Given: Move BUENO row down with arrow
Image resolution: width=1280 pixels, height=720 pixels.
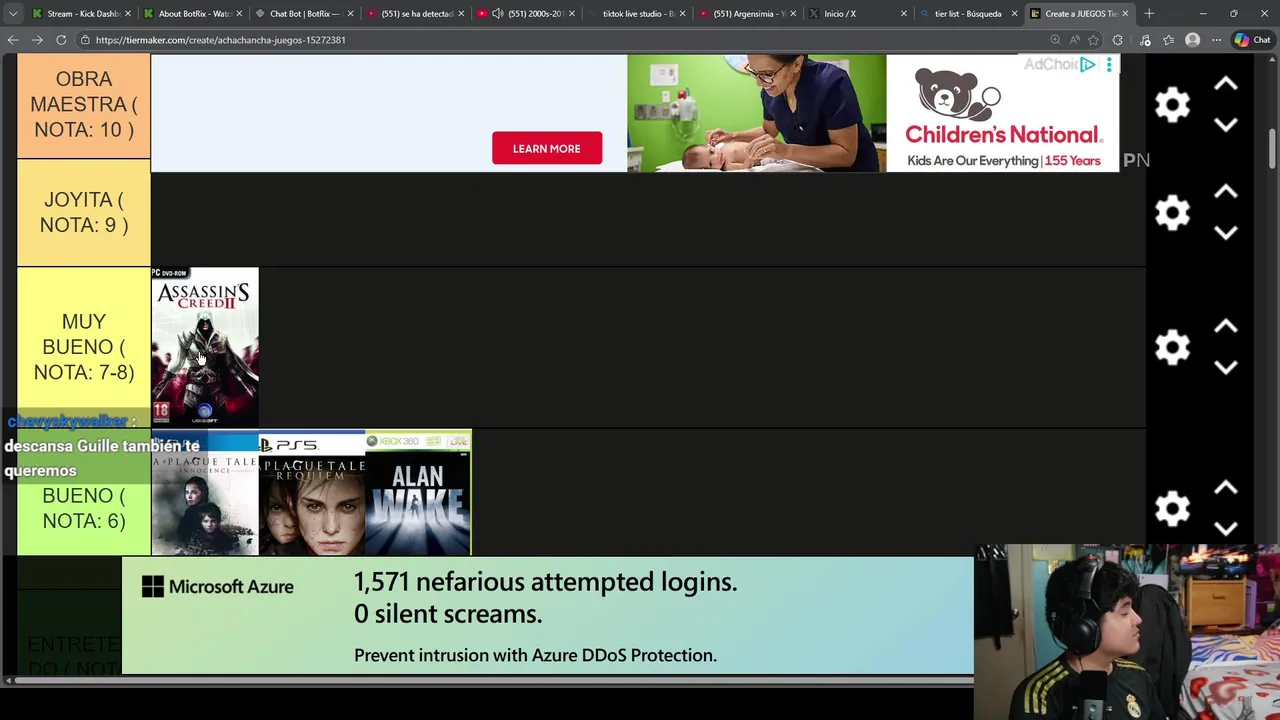Looking at the screenshot, I should pyautogui.click(x=1226, y=528).
